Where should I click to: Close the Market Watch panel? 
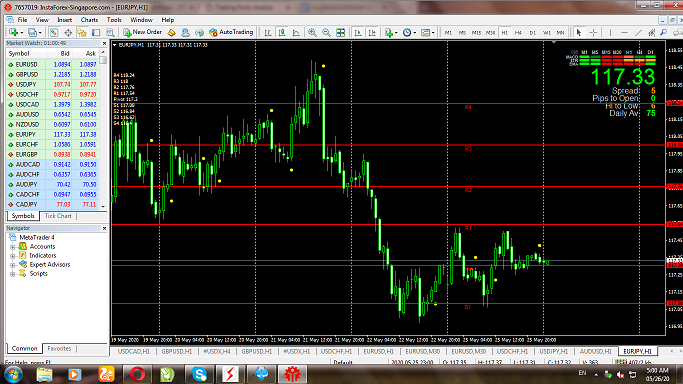coord(104,44)
